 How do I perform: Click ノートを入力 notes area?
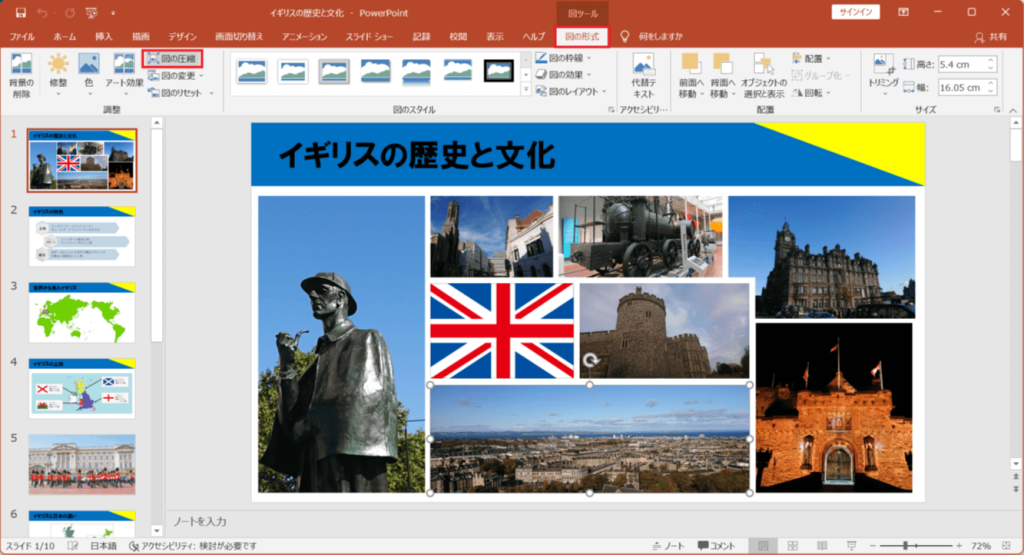pyautogui.click(x=199, y=521)
